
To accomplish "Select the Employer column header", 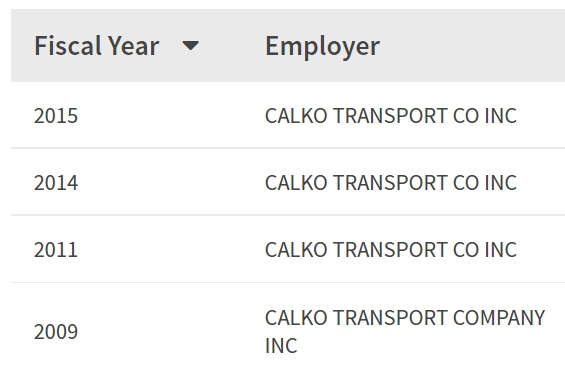I will [x=322, y=46].
